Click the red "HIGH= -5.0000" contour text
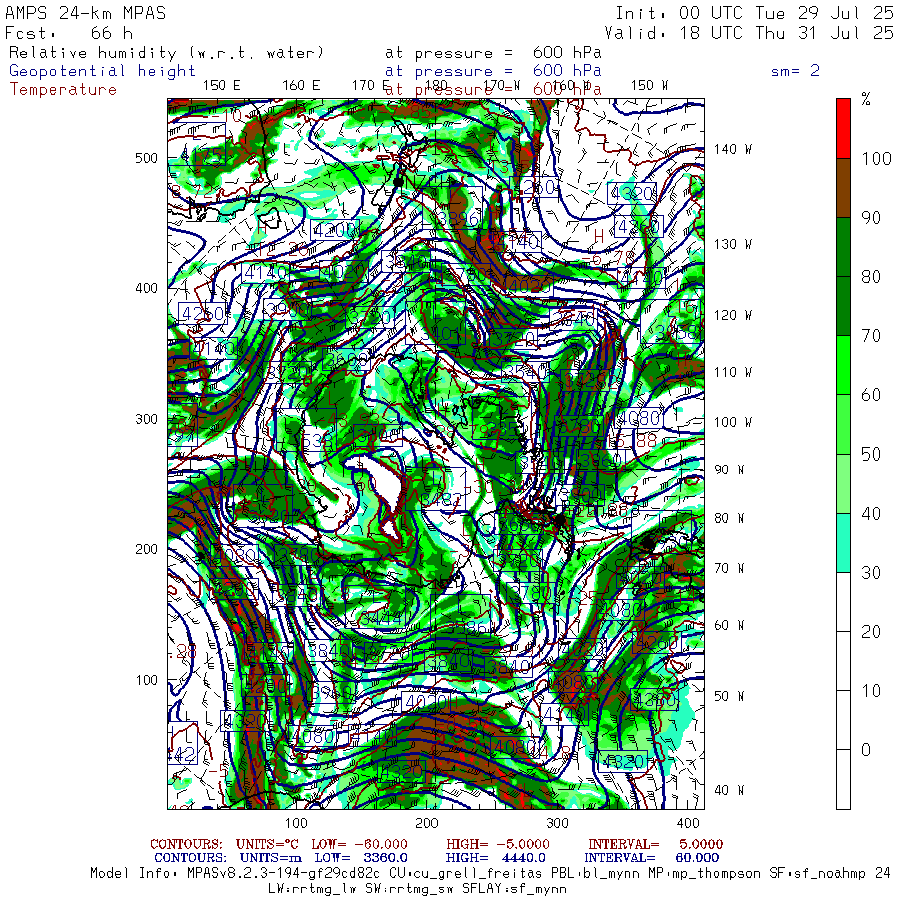The image size is (900, 900). (498, 844)
